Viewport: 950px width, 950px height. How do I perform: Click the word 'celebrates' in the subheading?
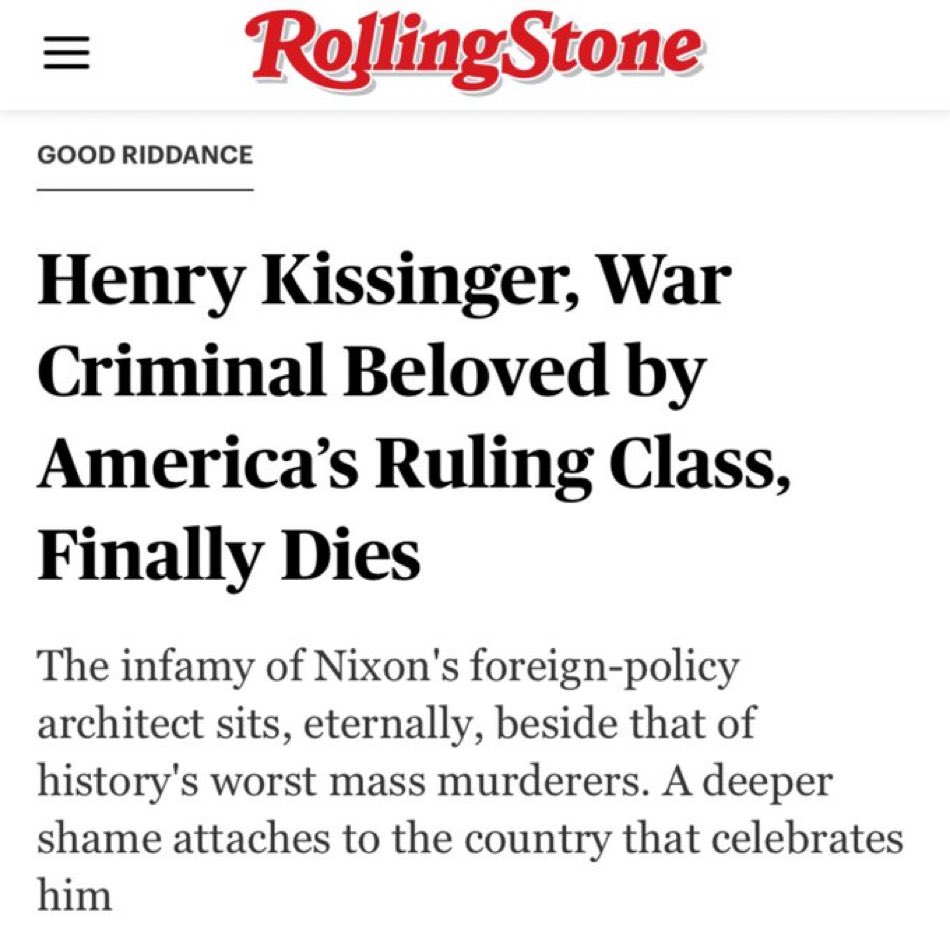[x=807, y=838]
